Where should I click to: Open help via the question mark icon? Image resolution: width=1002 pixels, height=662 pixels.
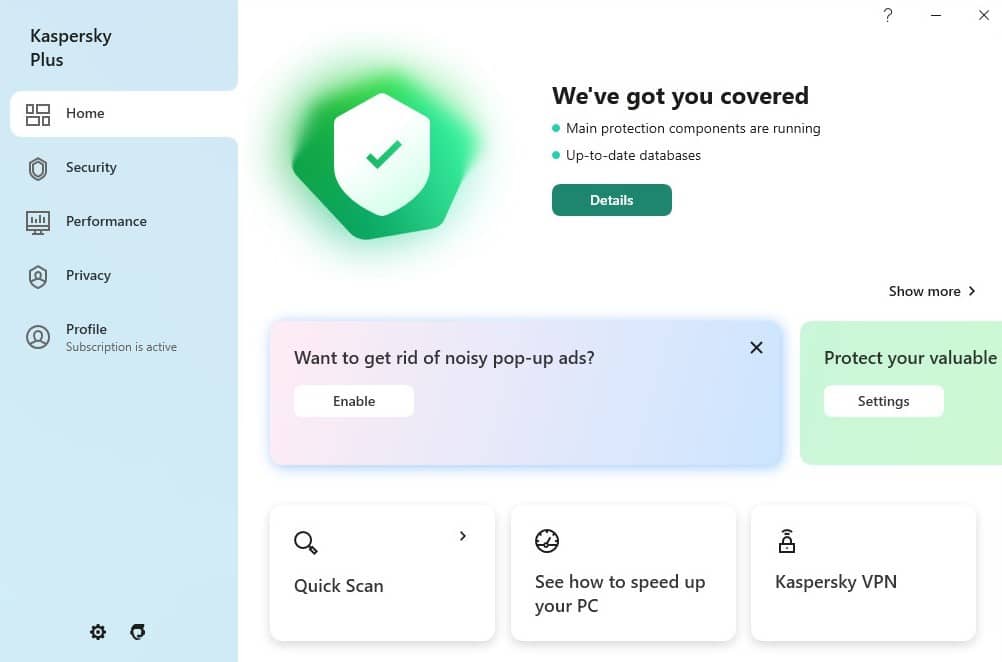tap(887, 16)
